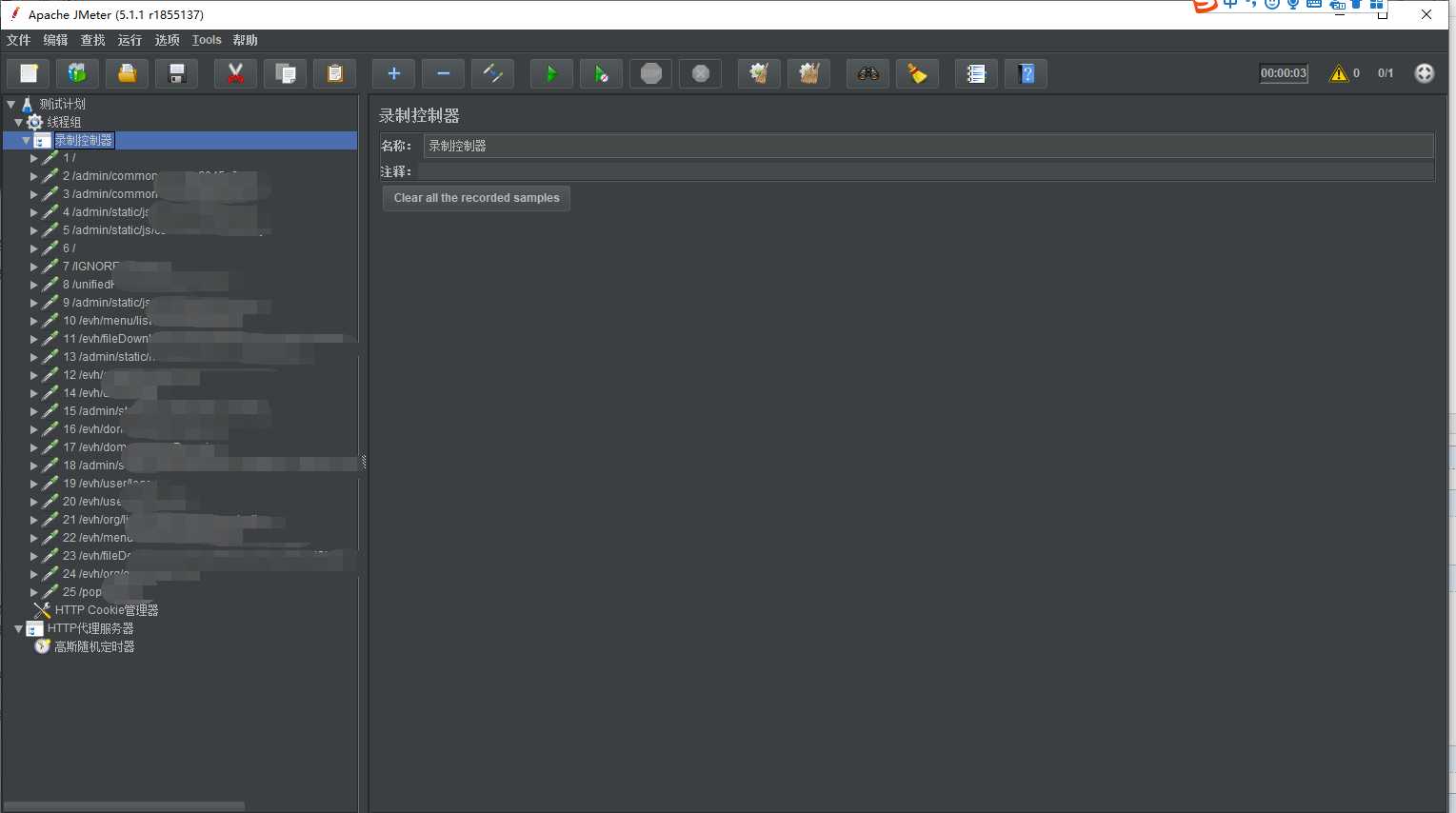The width and height of the screenshot is (1456, 813).
Task: Copy the selected element via toolbar
Action: click(285, 73)
